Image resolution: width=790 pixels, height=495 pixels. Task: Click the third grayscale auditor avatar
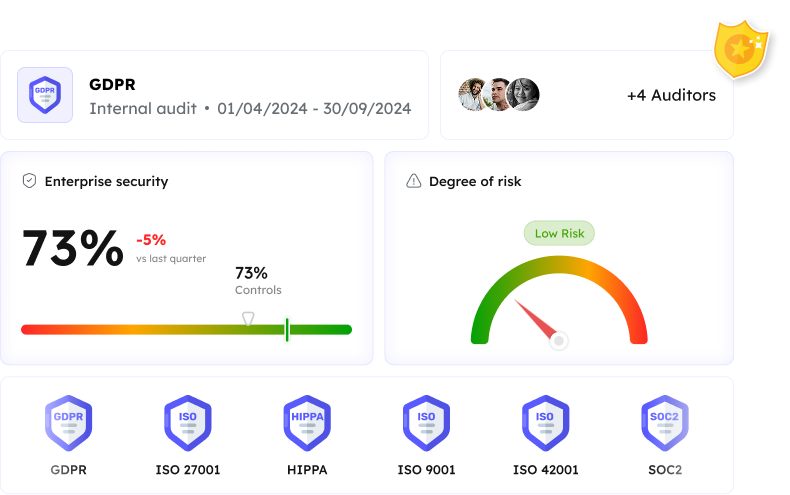tap(523, 94)
